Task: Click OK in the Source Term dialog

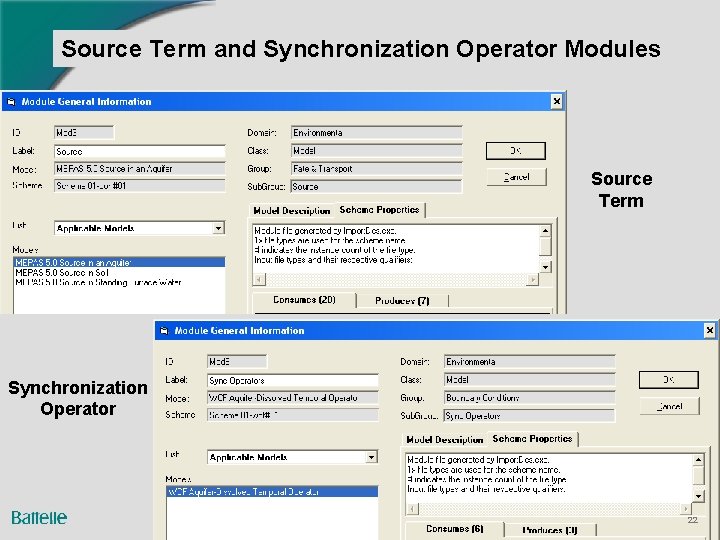Action: click(516, 151)
